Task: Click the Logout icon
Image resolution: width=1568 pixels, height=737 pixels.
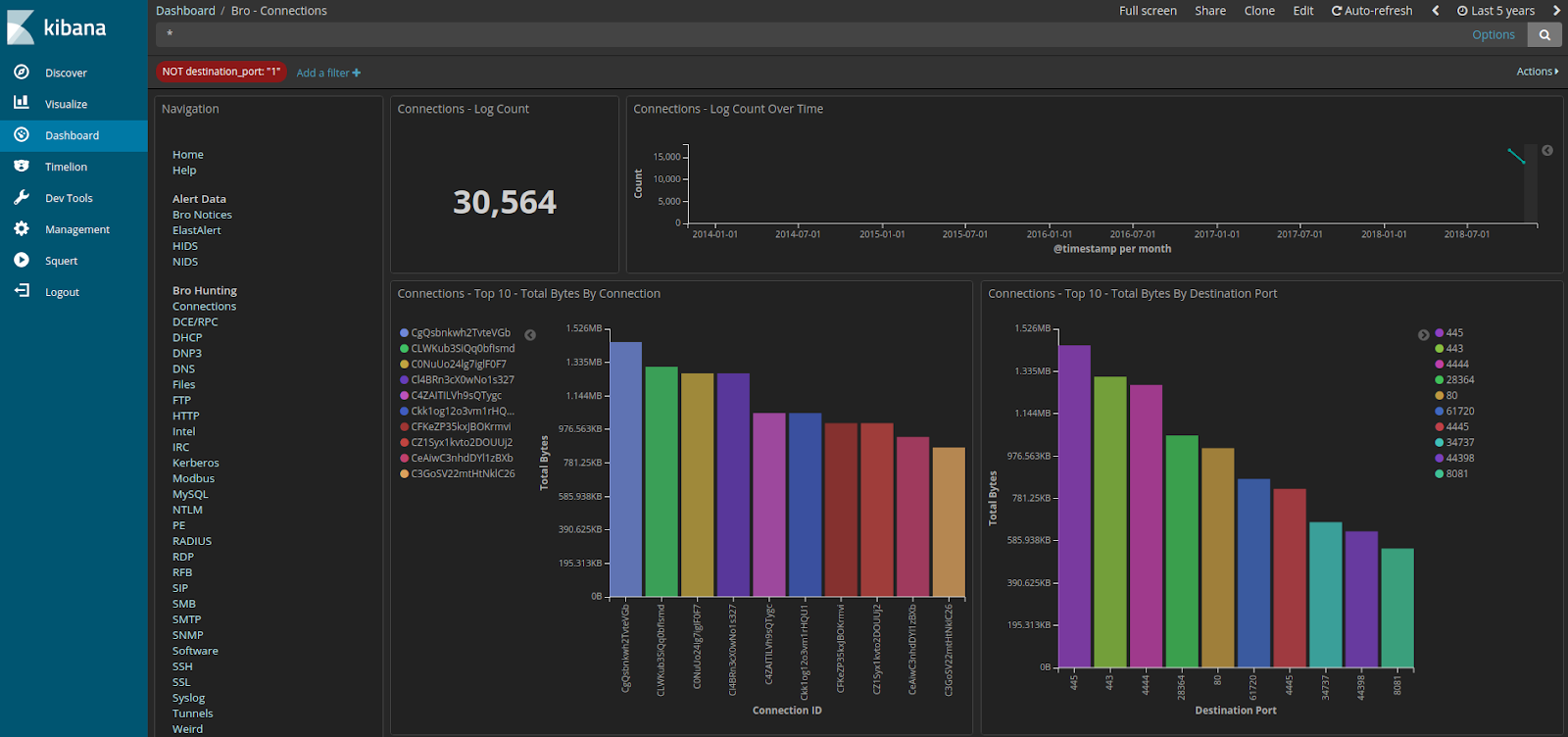Action: 22,291
